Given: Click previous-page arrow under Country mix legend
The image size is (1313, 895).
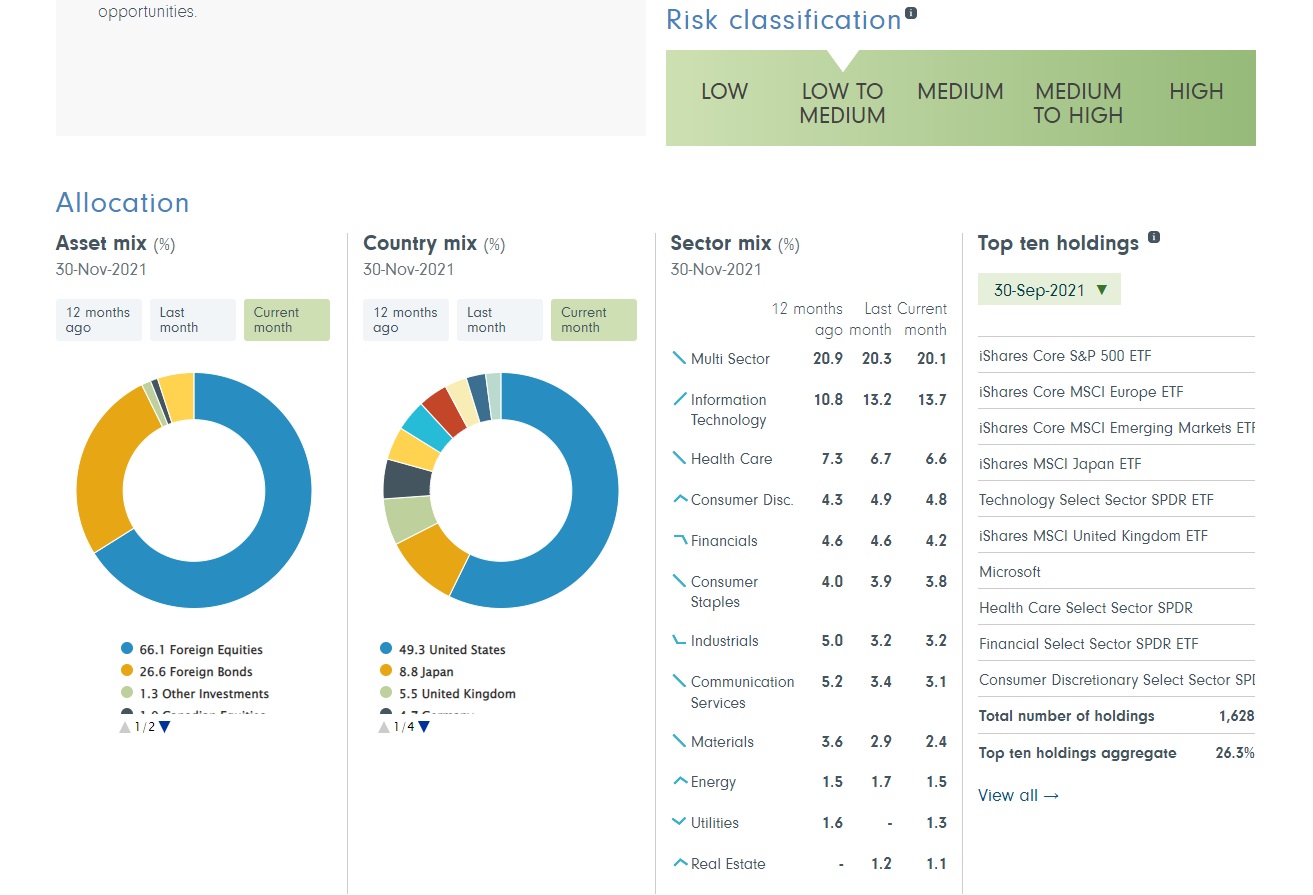Looking at the screenshot, I should click(x=384, y=727).
